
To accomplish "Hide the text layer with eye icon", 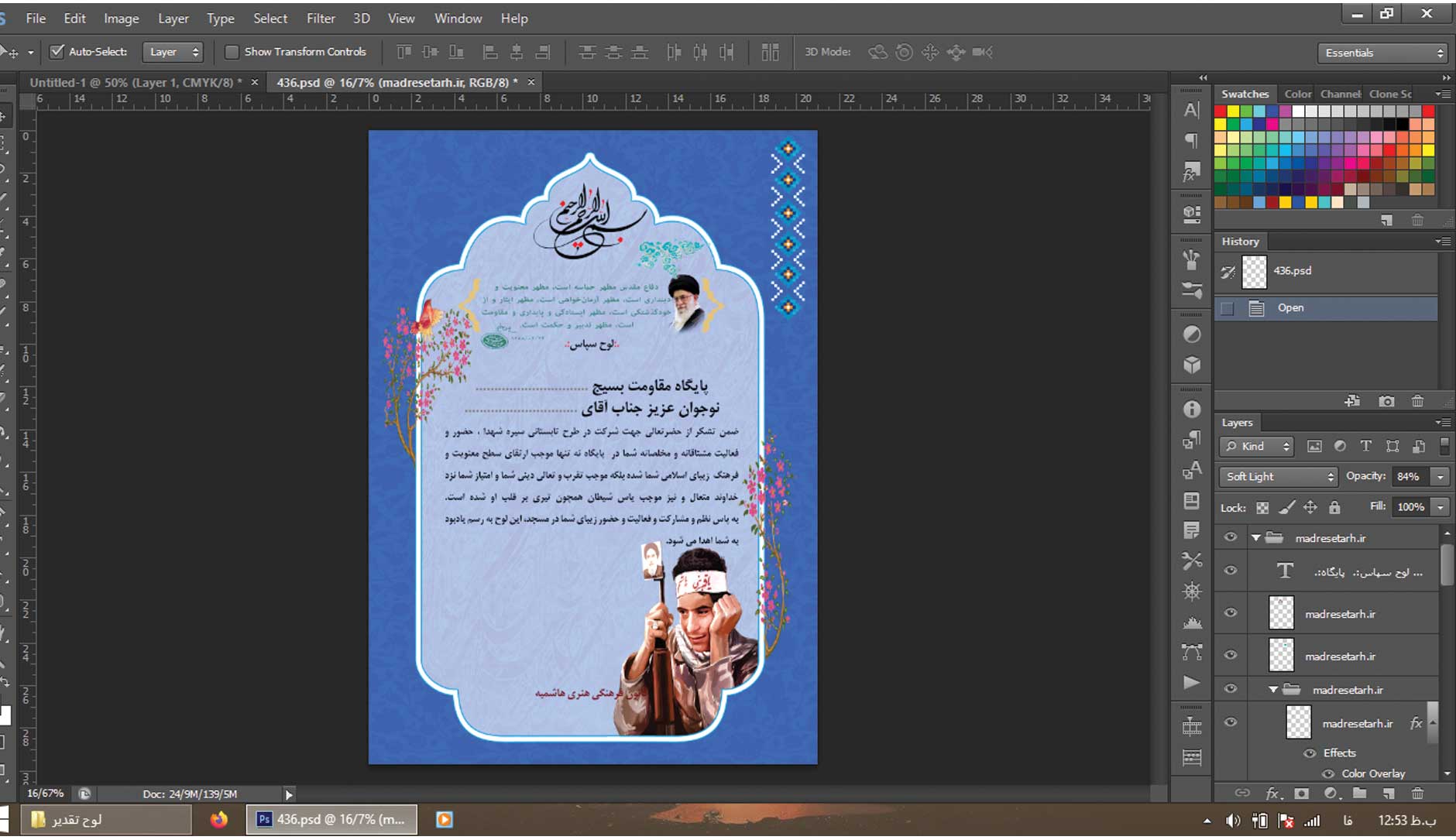I will pos(1230,571).
